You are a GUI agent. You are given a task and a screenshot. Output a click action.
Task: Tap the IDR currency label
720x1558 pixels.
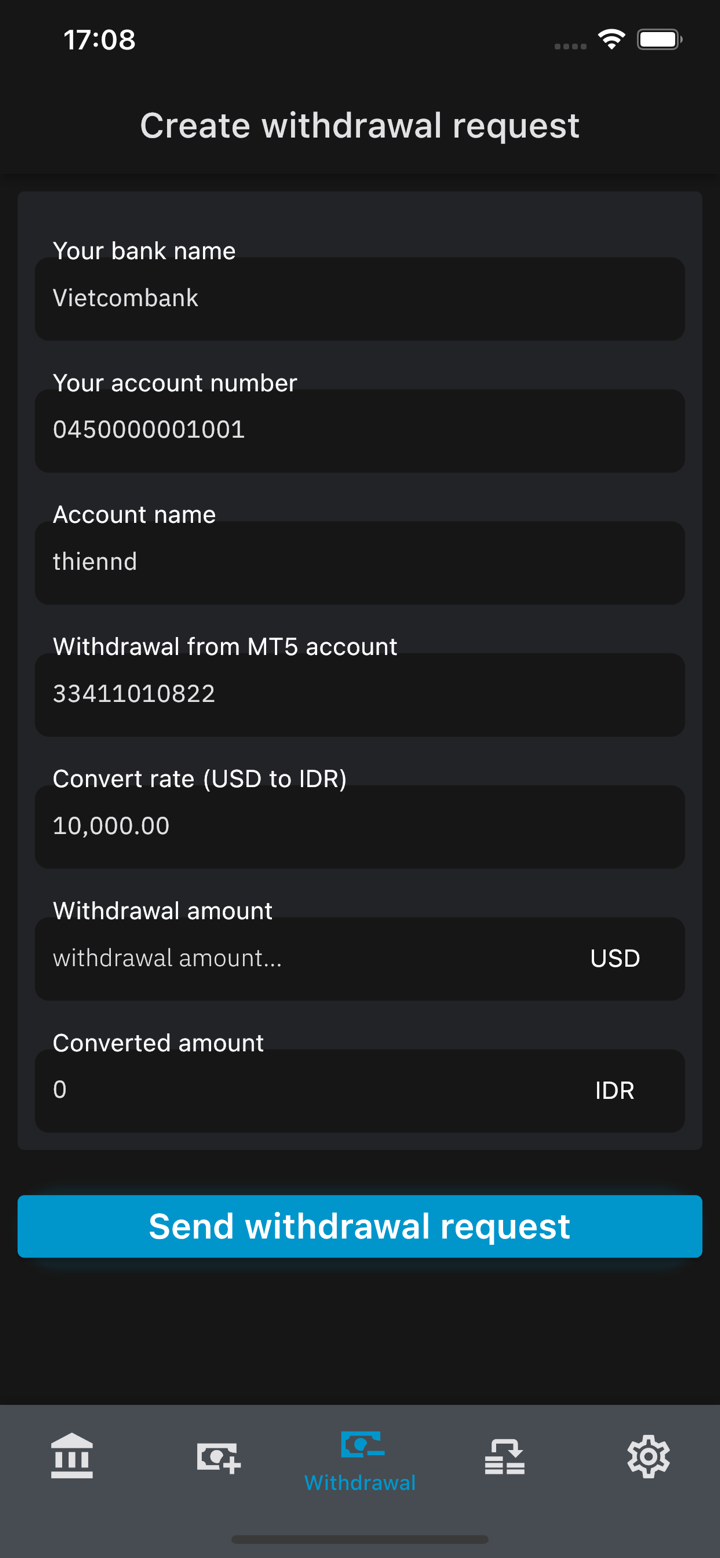(615, 1091)
